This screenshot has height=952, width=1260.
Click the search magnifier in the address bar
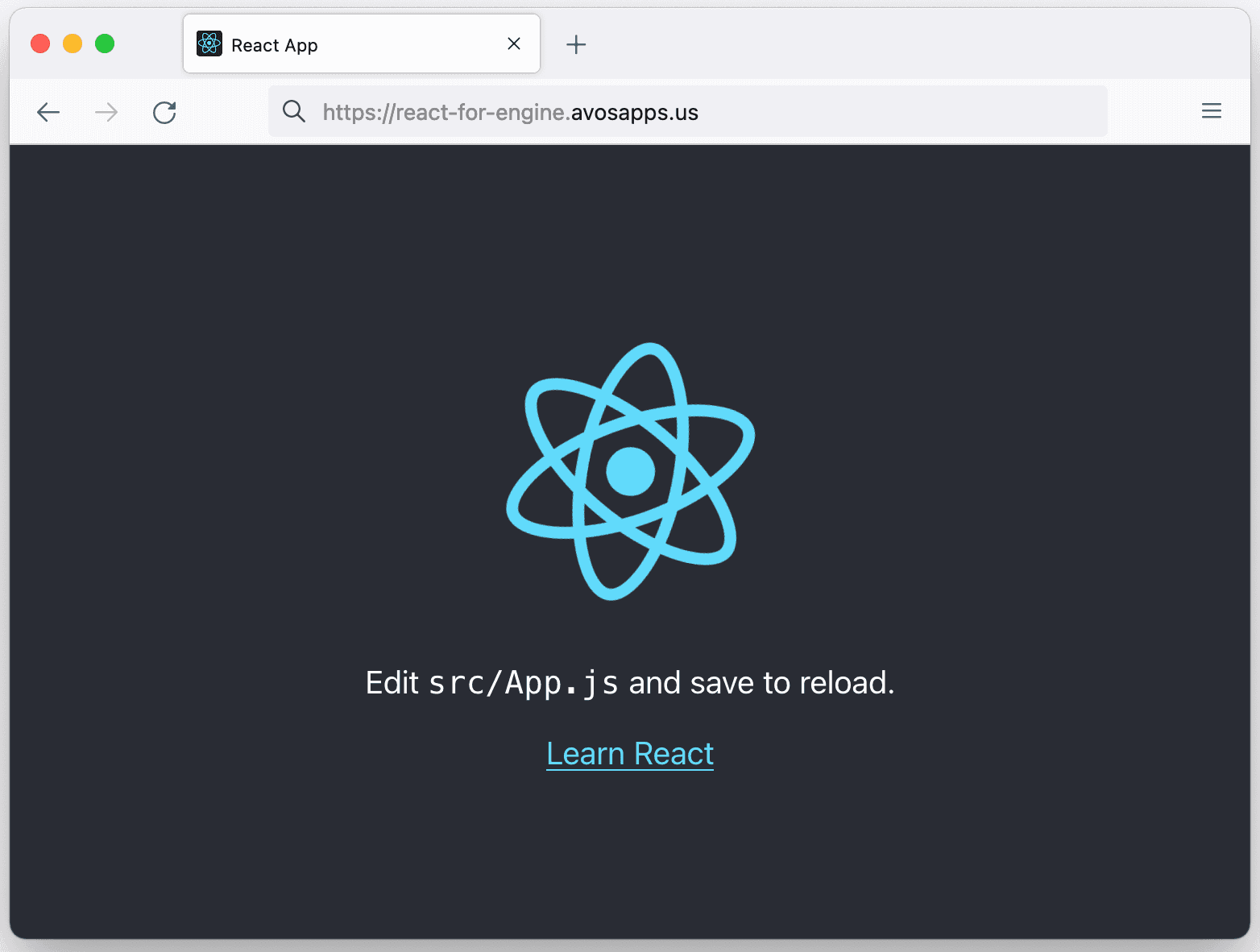coord(294,111)
